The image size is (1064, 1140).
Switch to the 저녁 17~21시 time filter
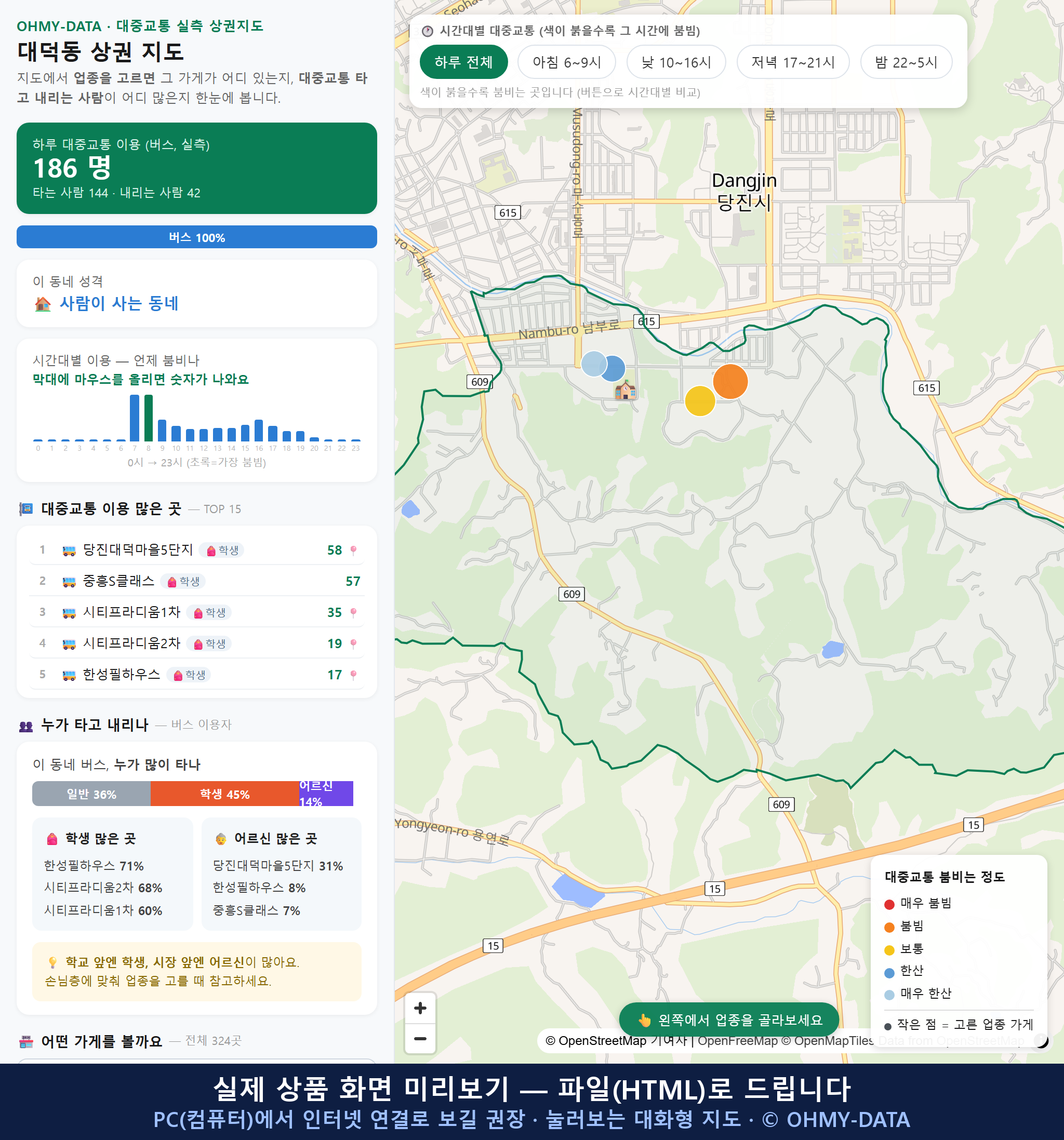pyautogui.click(x=793, y=62)
